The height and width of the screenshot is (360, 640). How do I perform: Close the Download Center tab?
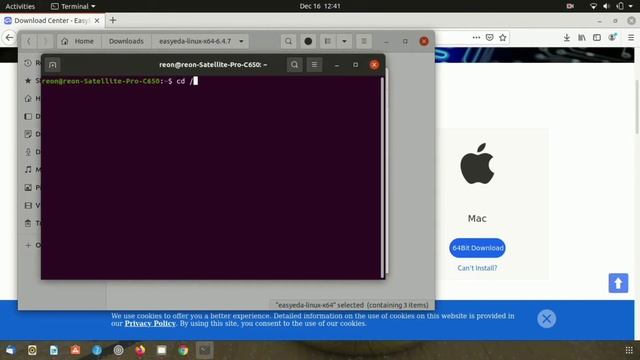pos(97,20)
